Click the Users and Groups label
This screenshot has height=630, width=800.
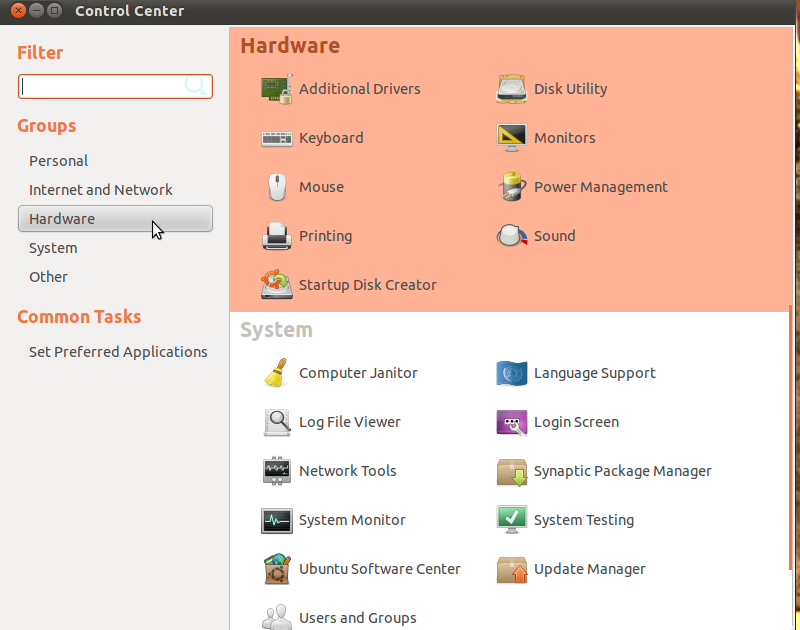(357, 618)
